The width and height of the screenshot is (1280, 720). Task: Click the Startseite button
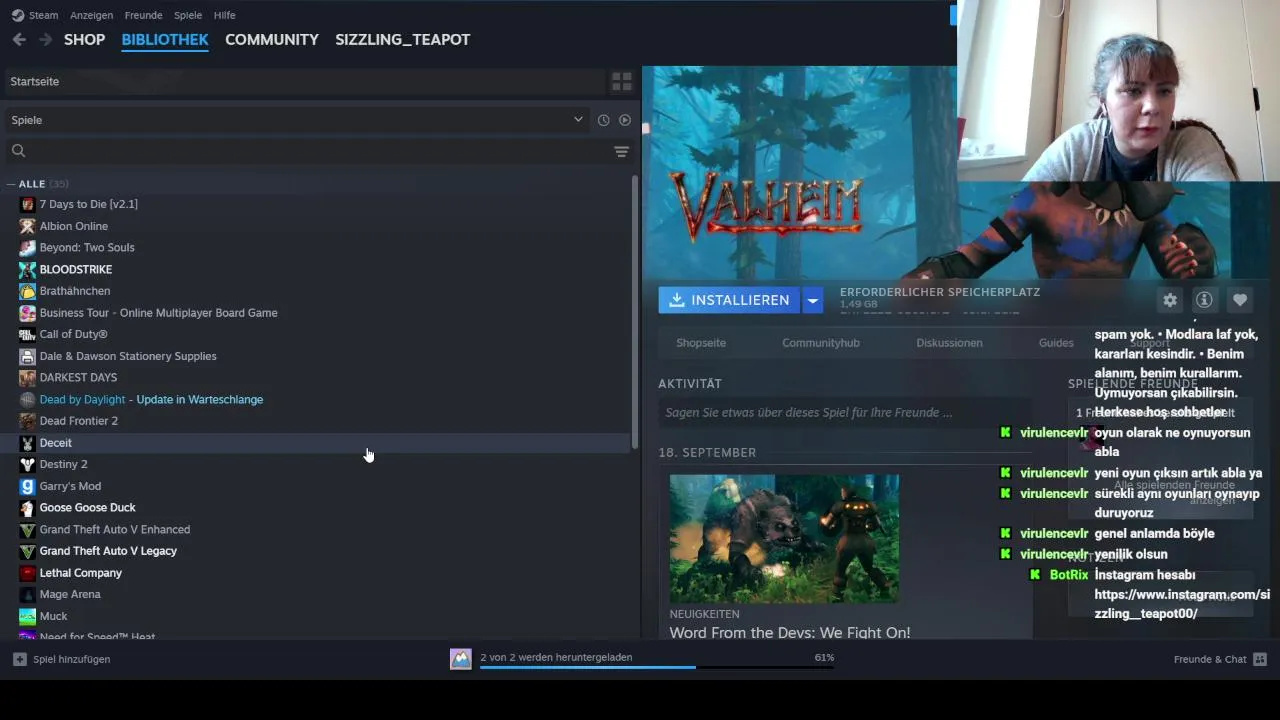coord(304,81)
